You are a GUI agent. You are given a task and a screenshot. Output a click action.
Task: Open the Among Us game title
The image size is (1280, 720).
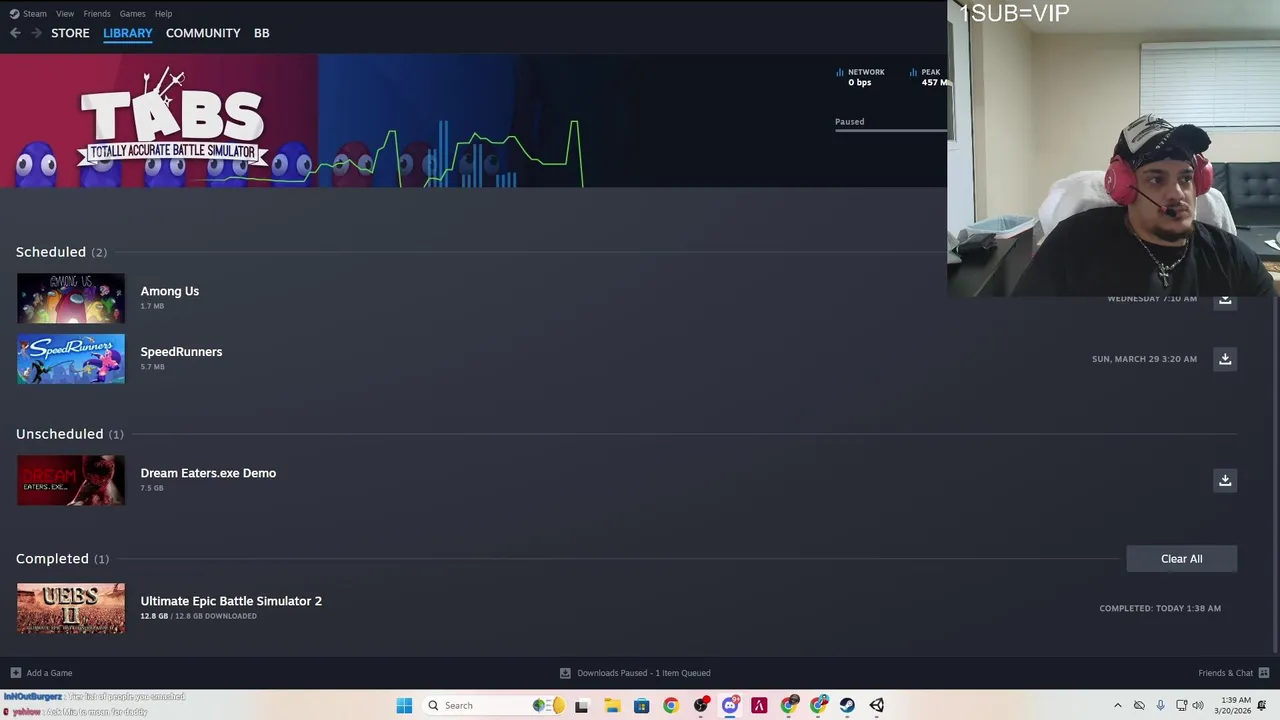pyautogui.click(x=170, y=291)
